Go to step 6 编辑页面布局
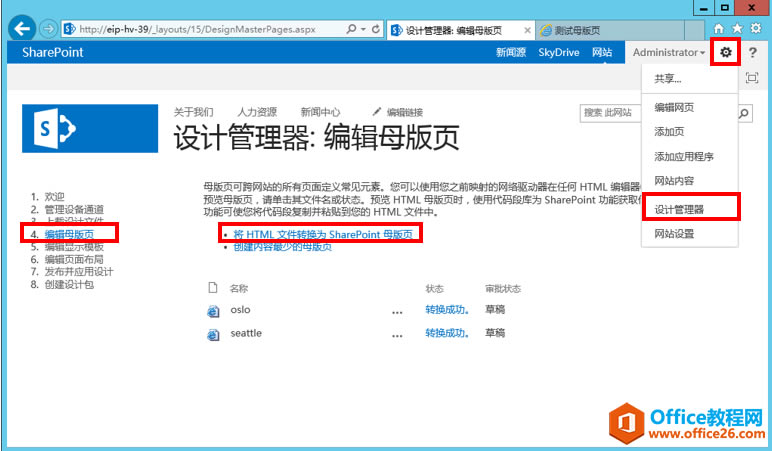This screenshot has width=772, height=451. pos(74,259)
